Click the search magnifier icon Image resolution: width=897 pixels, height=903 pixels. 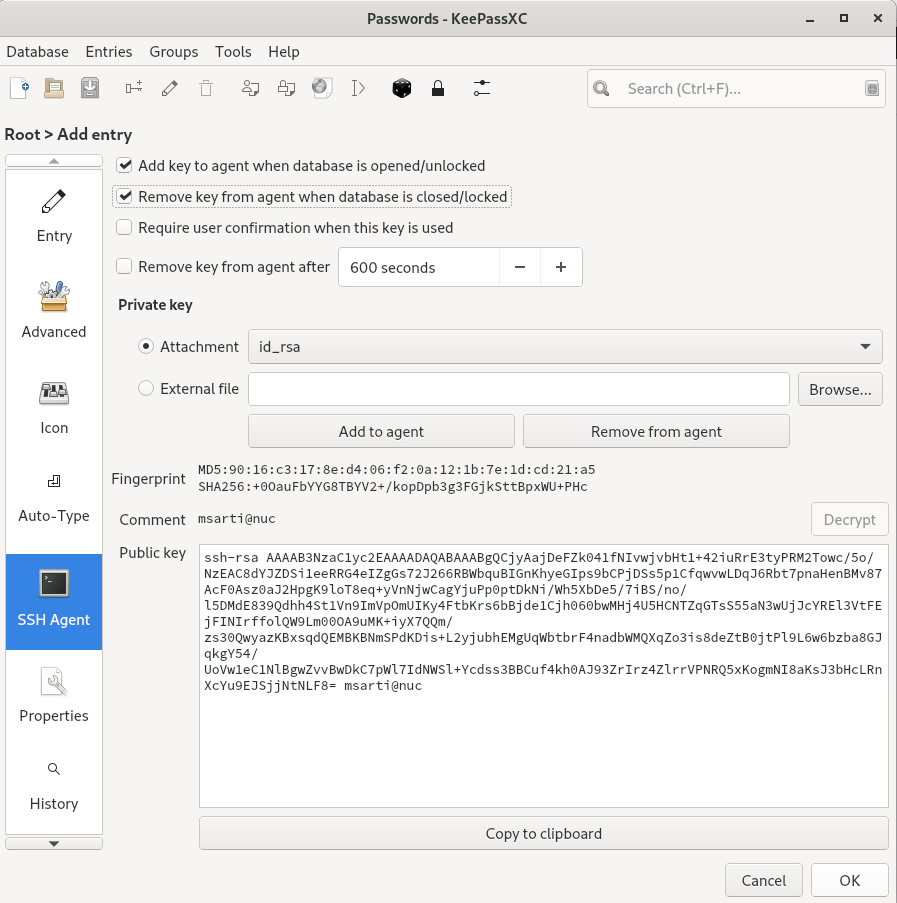pos(602,89)
